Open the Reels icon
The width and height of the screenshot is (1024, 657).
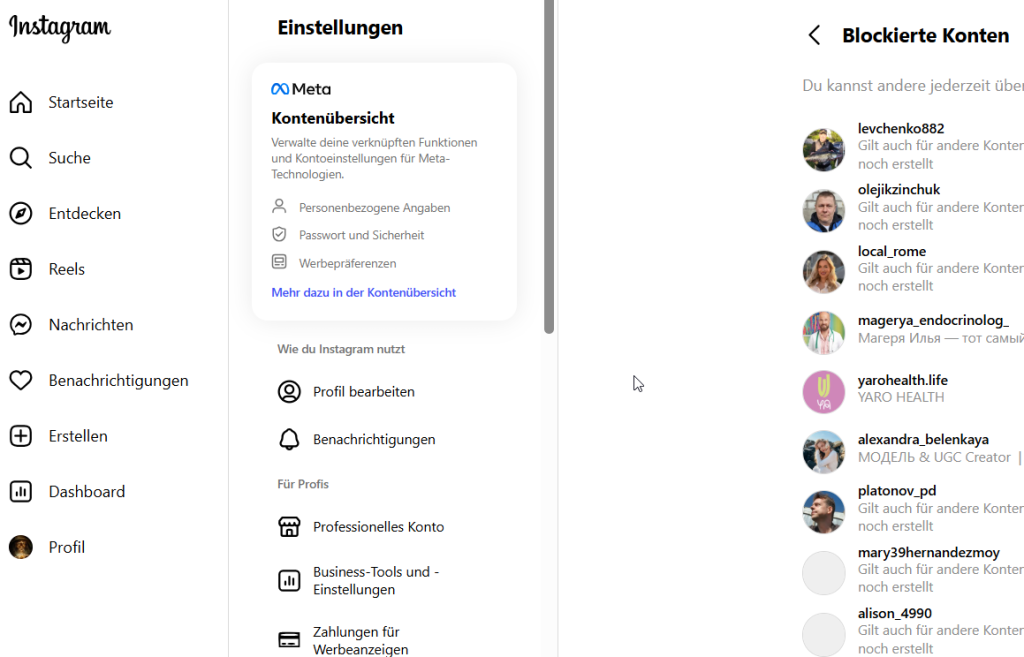[21, 269]
